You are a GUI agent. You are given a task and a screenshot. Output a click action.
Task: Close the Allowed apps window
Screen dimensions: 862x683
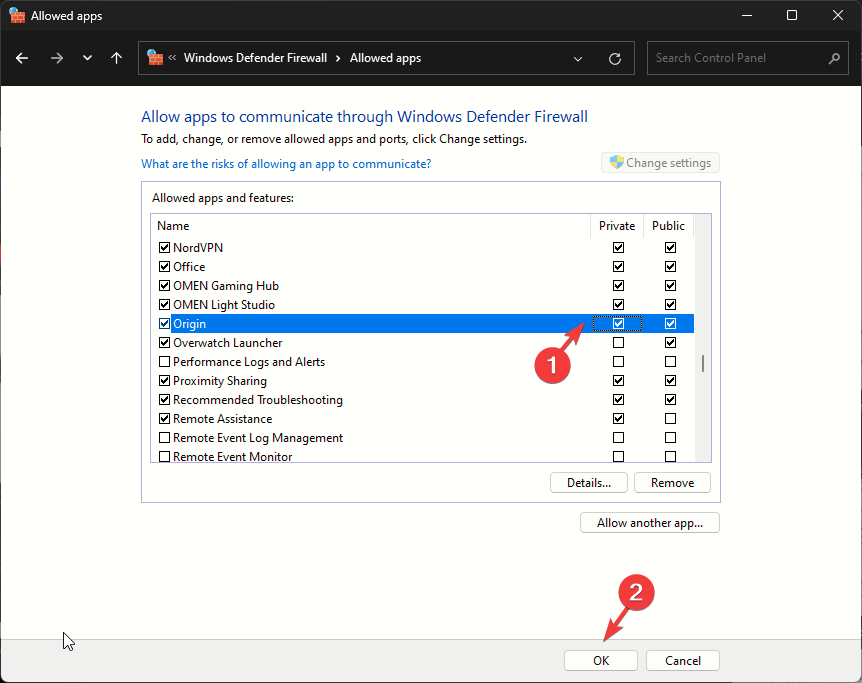[x=837, y=15]
